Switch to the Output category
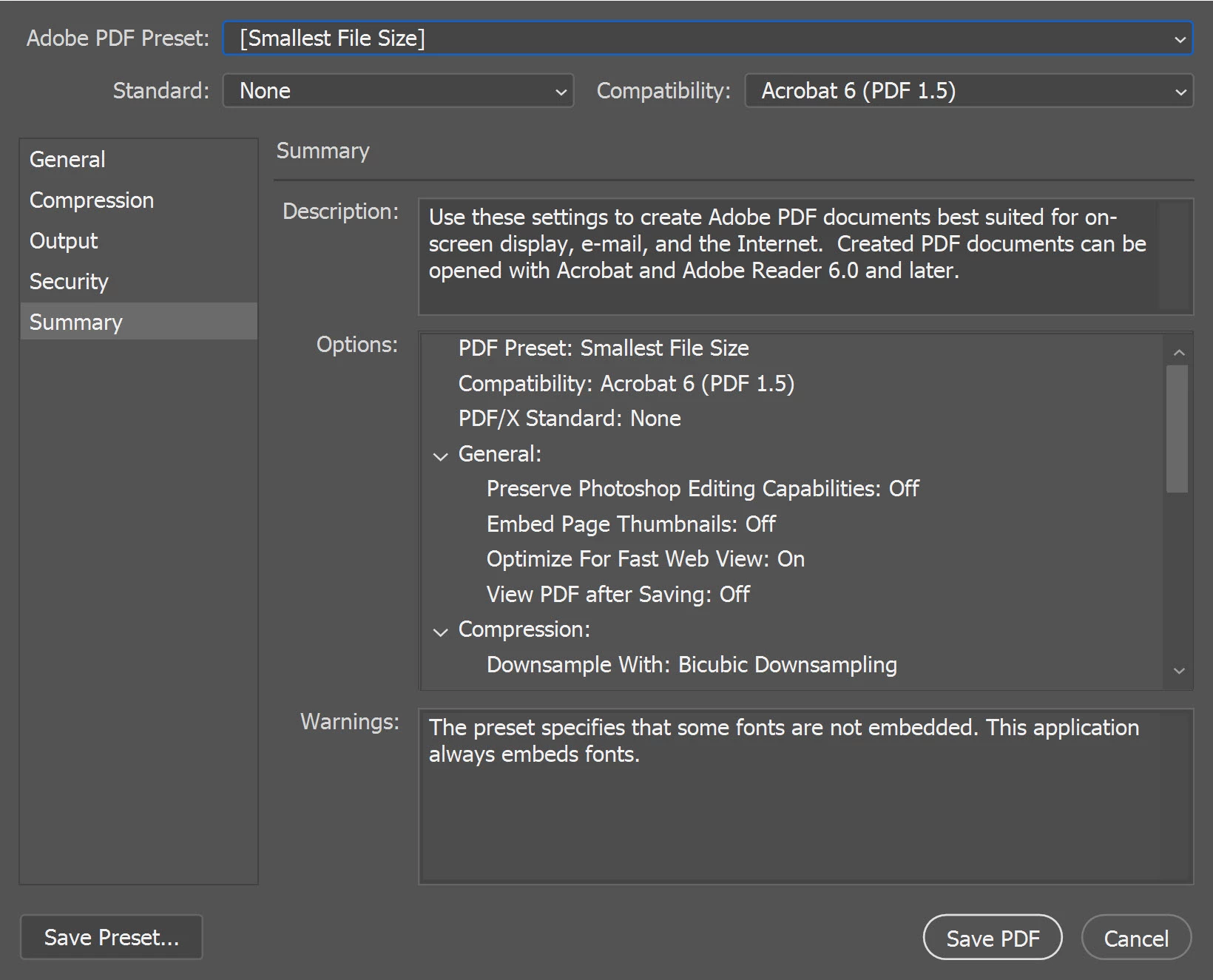The image size is (1213, 980). [139, 240]
